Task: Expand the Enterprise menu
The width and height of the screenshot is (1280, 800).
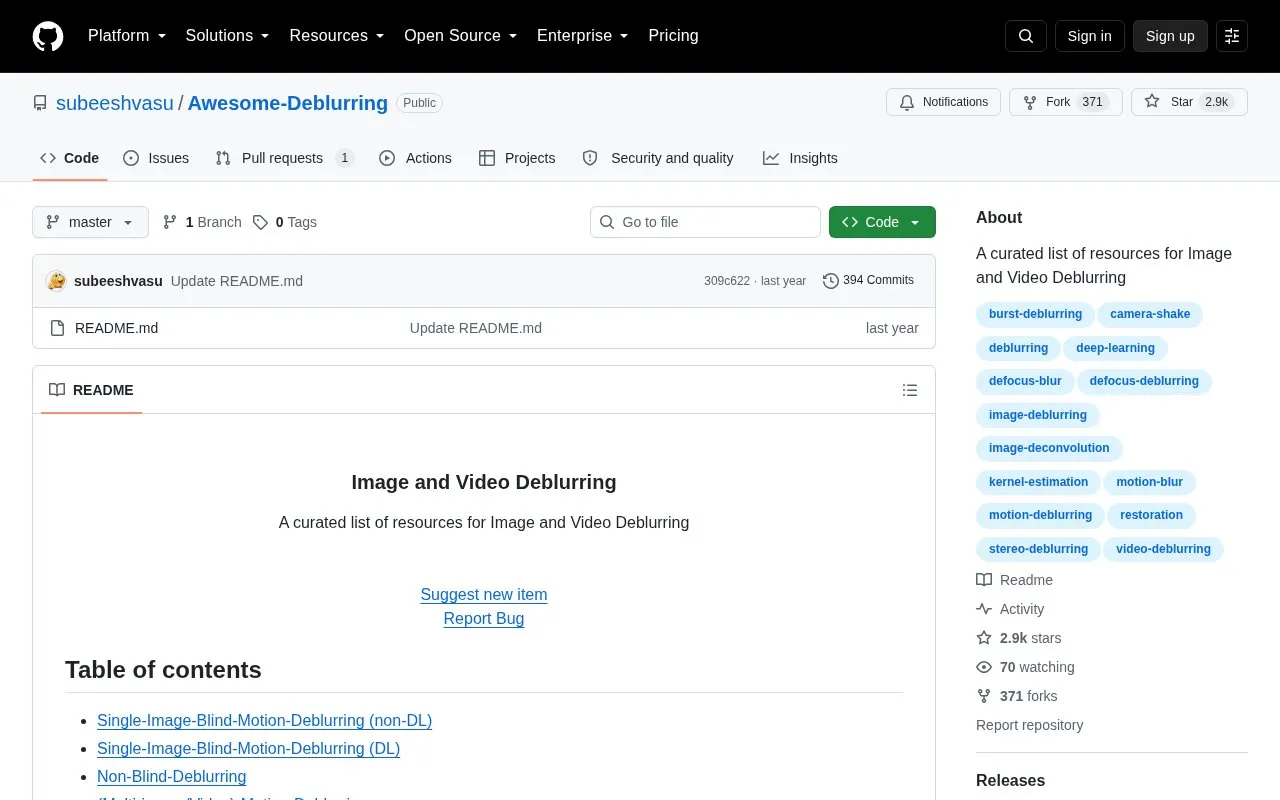Action: click(x=583, y=36)
